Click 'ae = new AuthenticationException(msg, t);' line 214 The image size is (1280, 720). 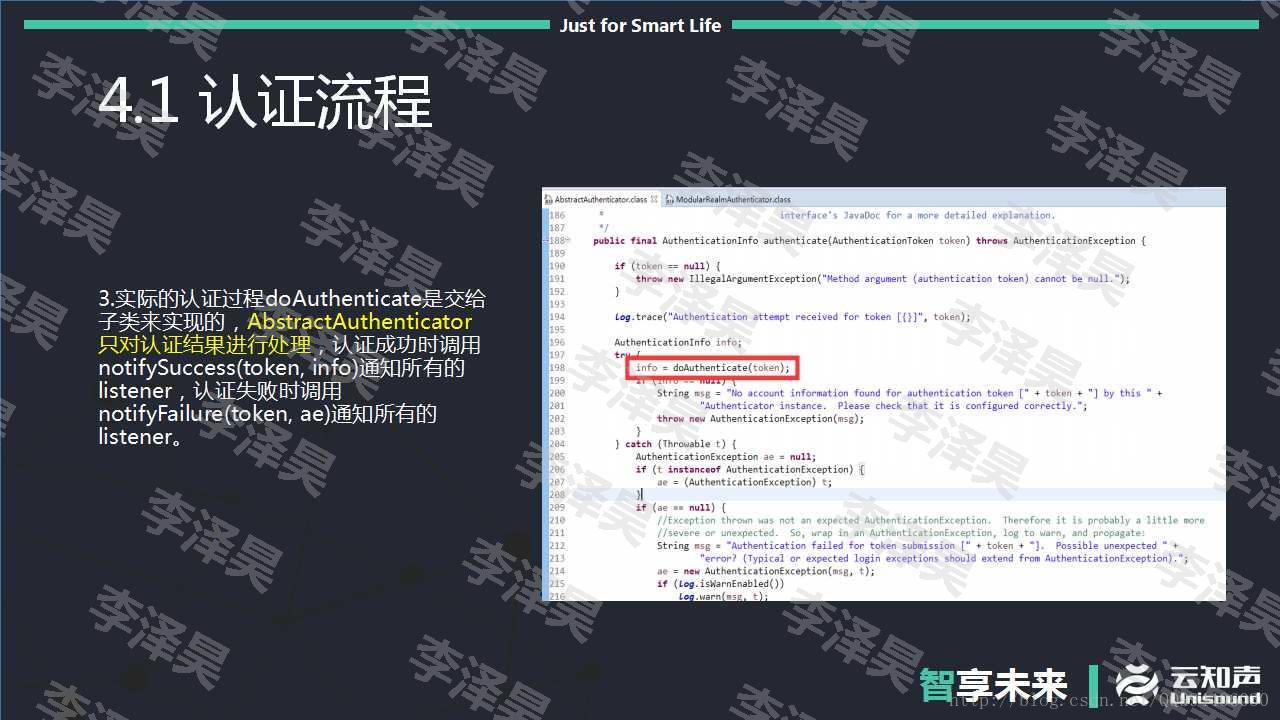coord(765,571)
